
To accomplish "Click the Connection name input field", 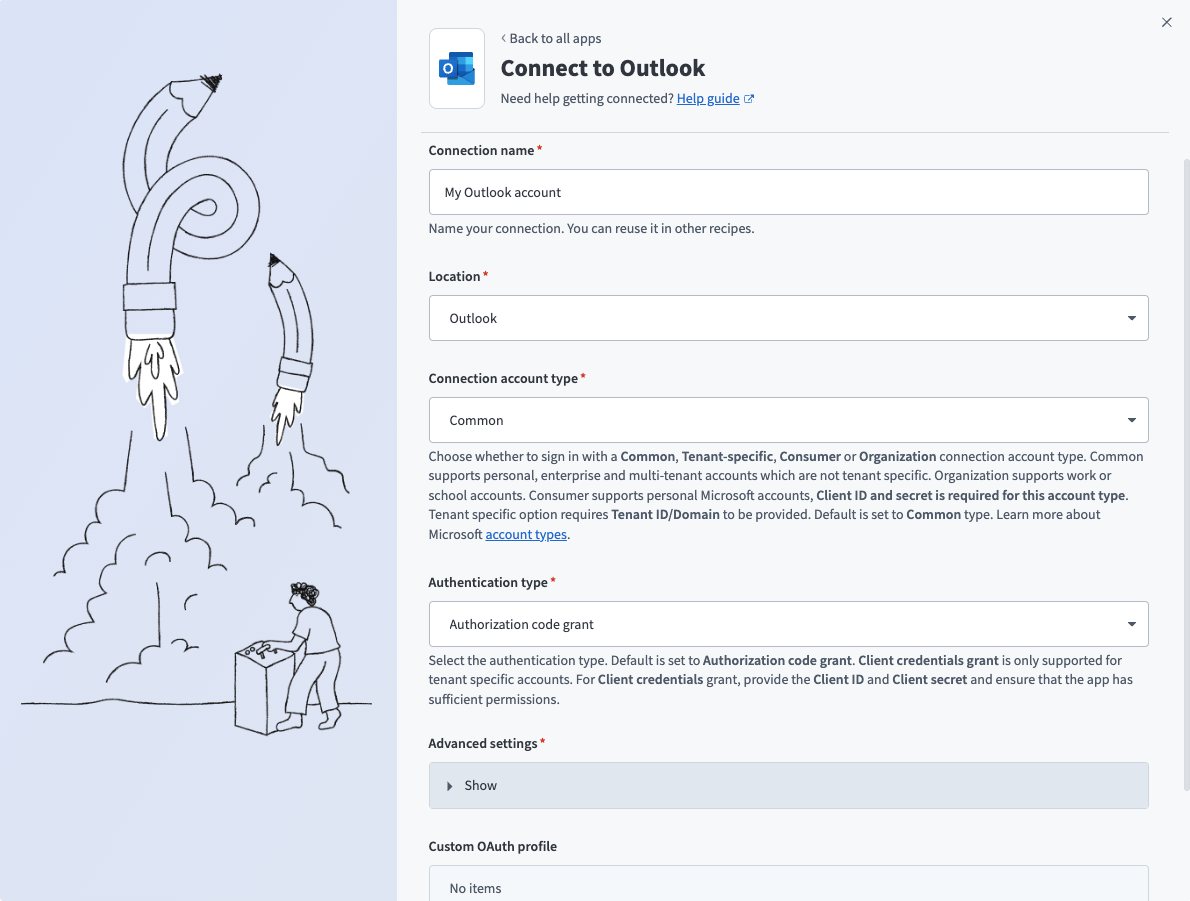I will point(788,192).
